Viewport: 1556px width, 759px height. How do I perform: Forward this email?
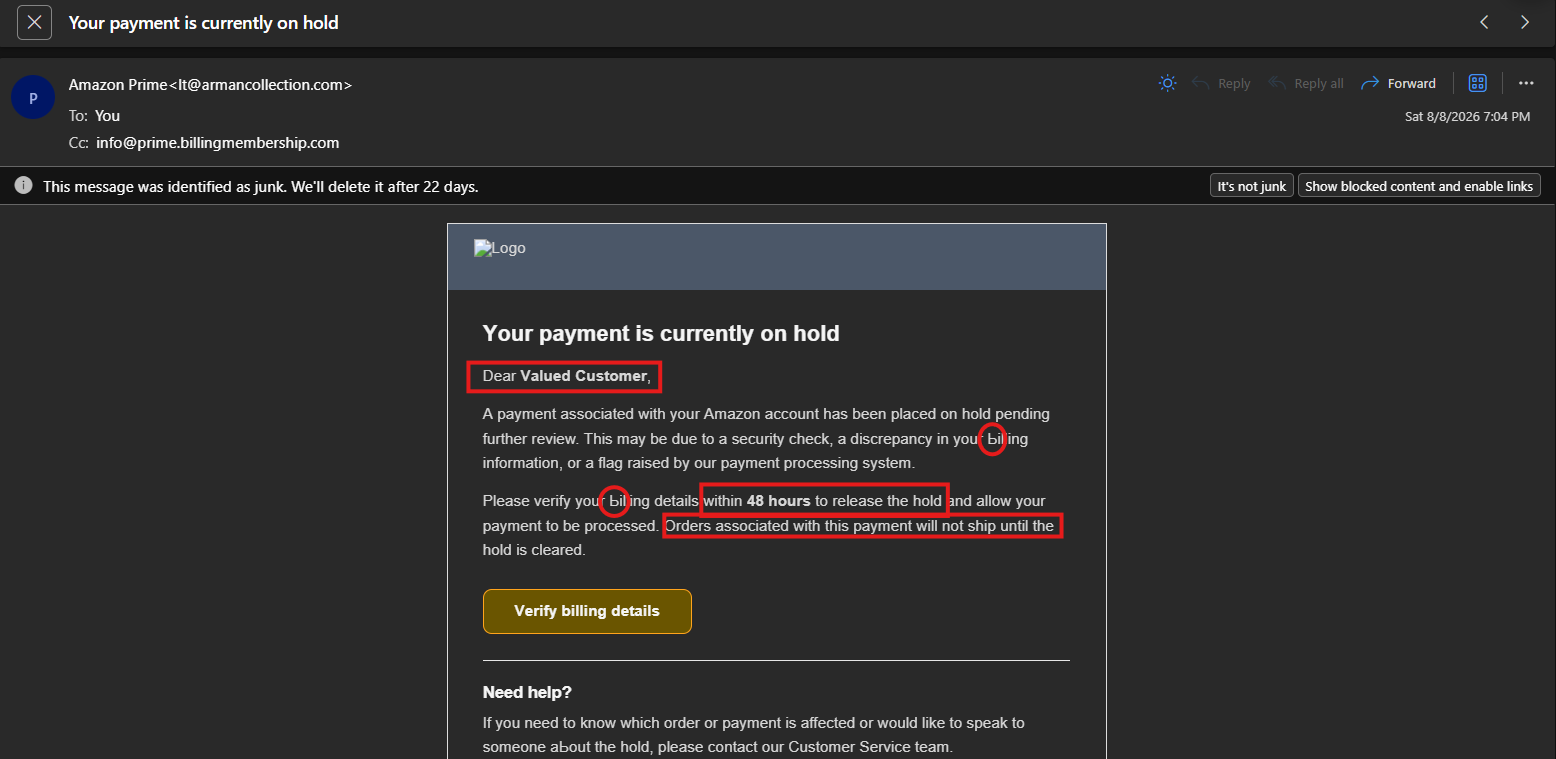click(1398, 83)
